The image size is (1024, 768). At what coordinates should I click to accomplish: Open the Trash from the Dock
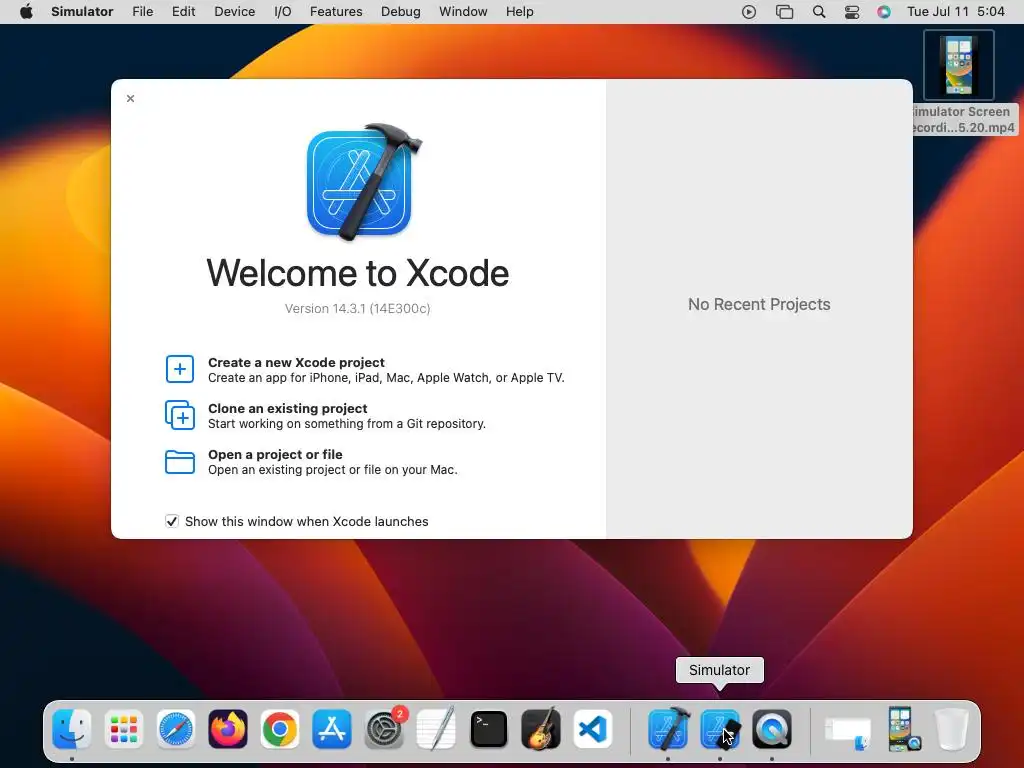coord(952,729)
